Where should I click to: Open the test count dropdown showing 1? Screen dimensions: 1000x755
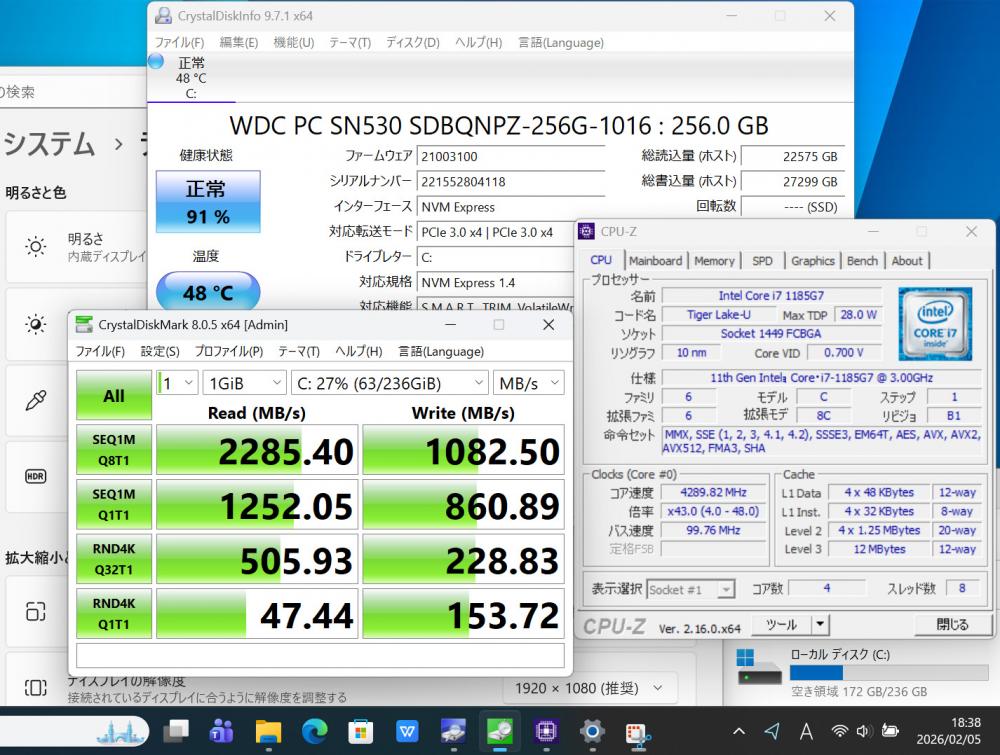(x=177, y=383)
